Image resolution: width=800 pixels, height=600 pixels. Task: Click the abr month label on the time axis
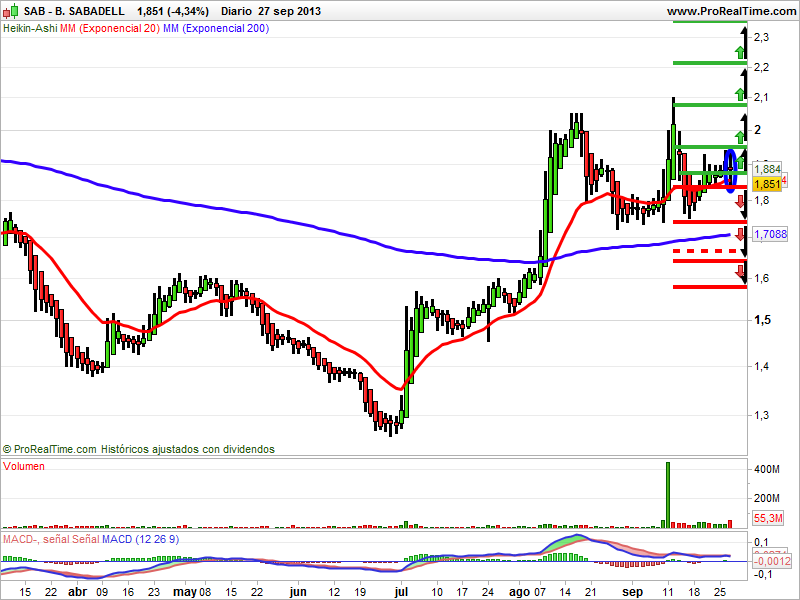[78, 592]
